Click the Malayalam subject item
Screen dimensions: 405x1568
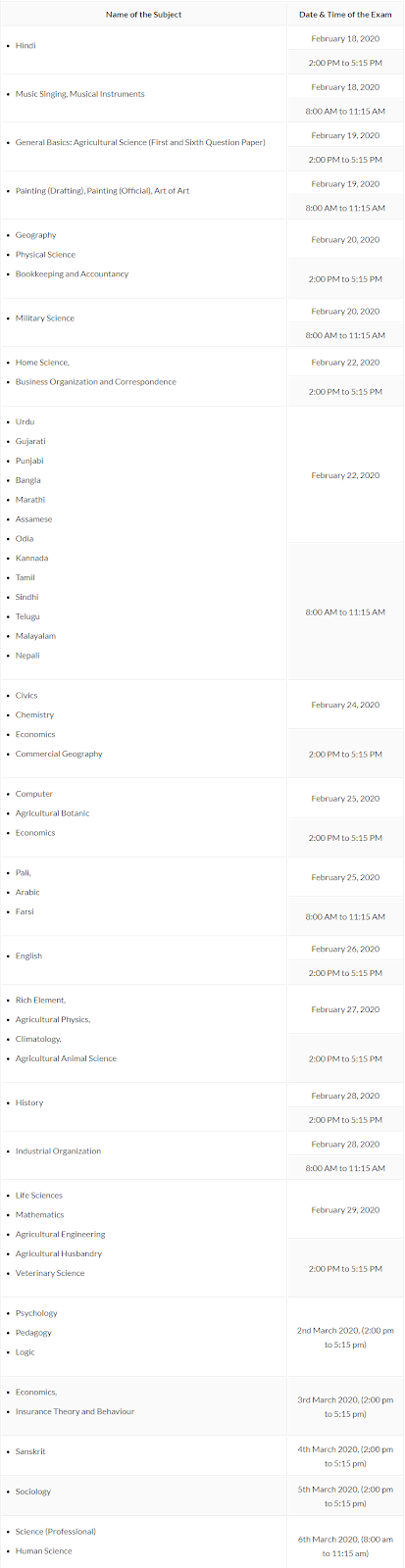[35, 636]
